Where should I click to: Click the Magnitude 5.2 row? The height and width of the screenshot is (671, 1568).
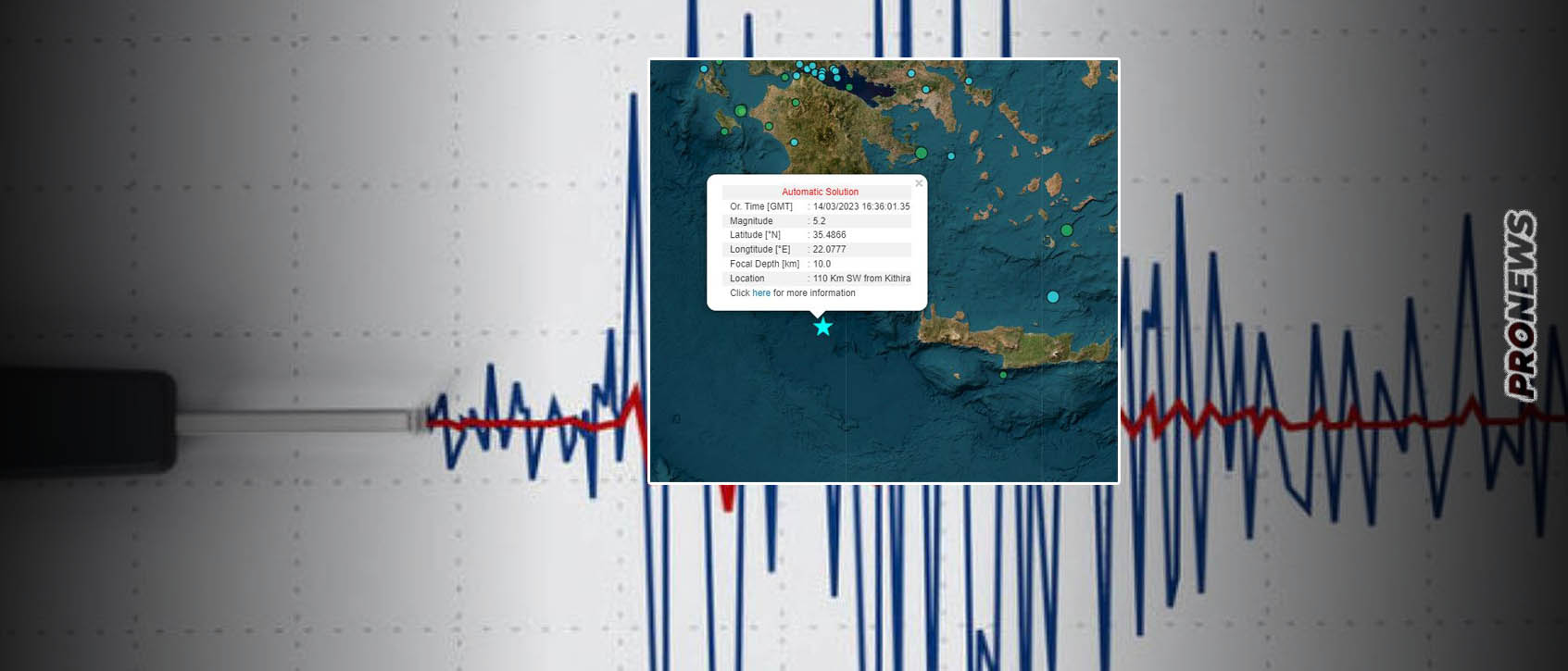816,221
